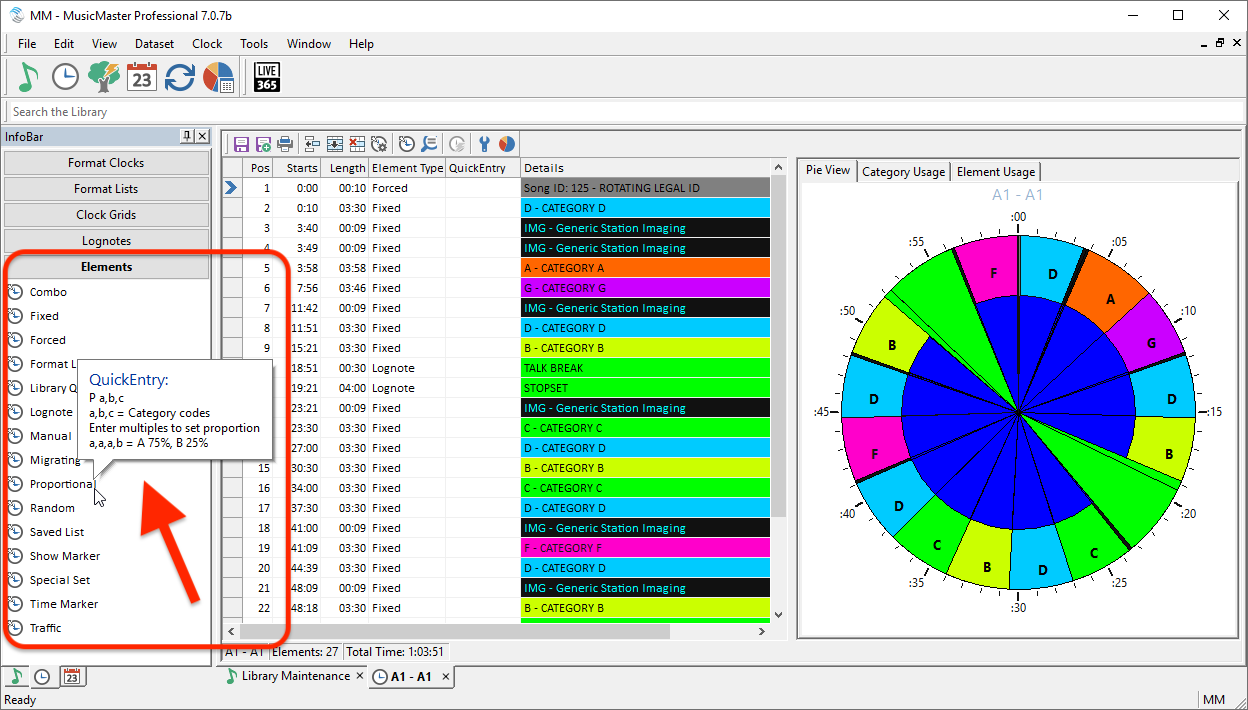Expand the Clock Grids section
The height and width of the screenshot is (710, 1248).
(x=106, y=215)
